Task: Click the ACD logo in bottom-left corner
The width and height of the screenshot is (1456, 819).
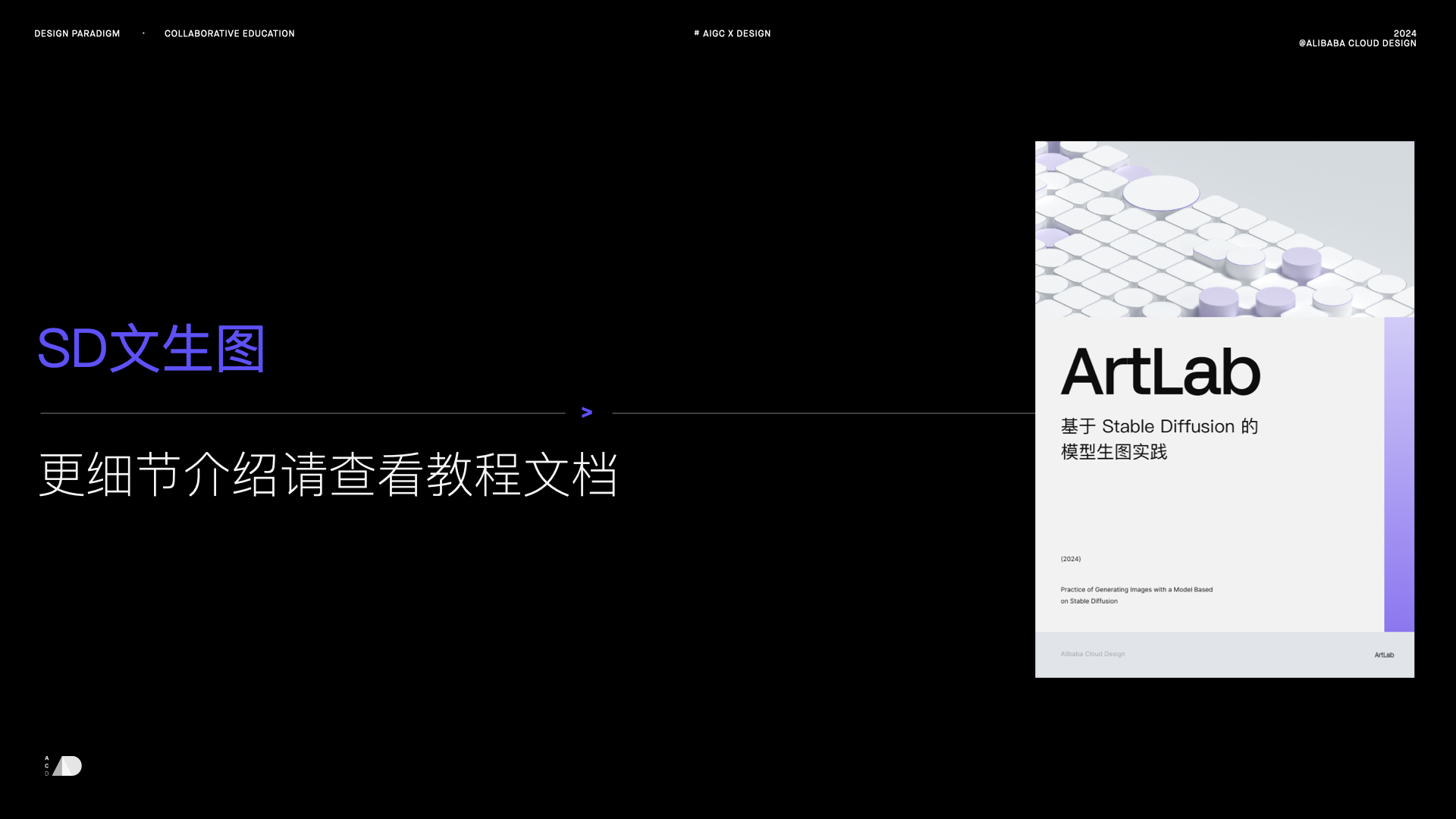Action: pyautogui.click(x=63, y=766)
